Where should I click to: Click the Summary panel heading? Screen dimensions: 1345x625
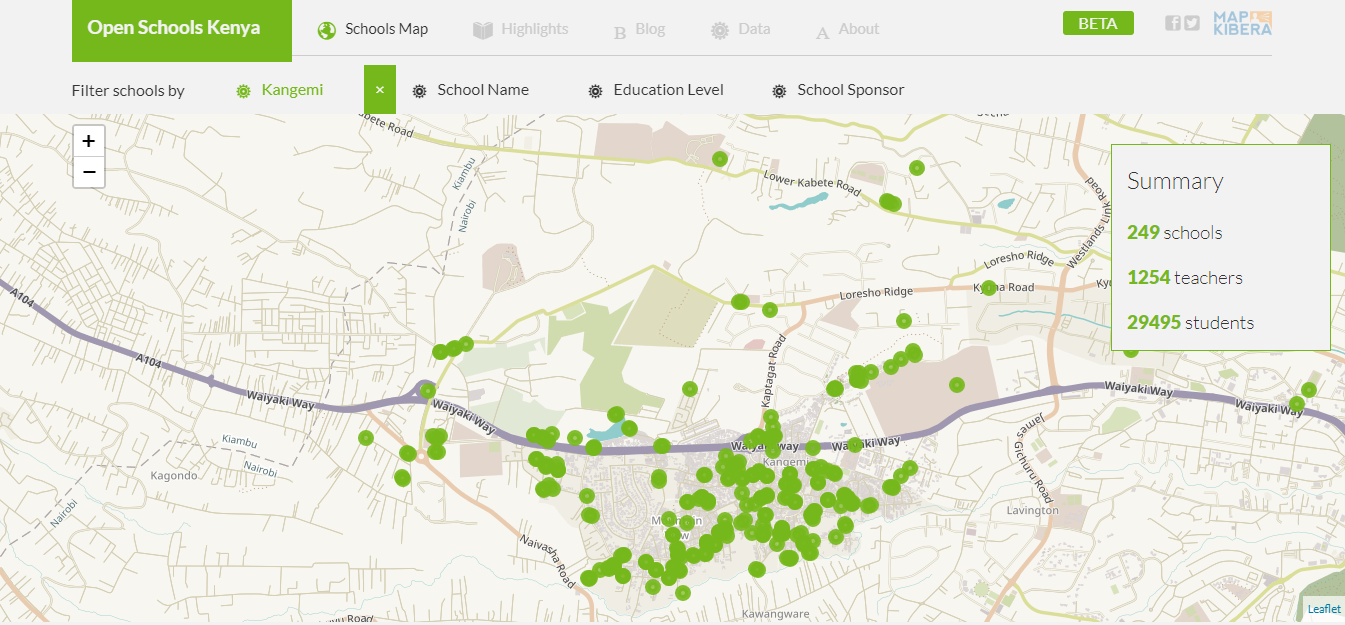click(1175, 181)
